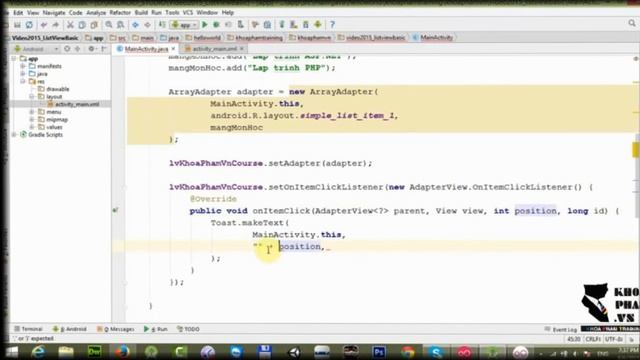Expand the values folder node
This screenshot has height=360, width=640.
(x=32, y=127)
